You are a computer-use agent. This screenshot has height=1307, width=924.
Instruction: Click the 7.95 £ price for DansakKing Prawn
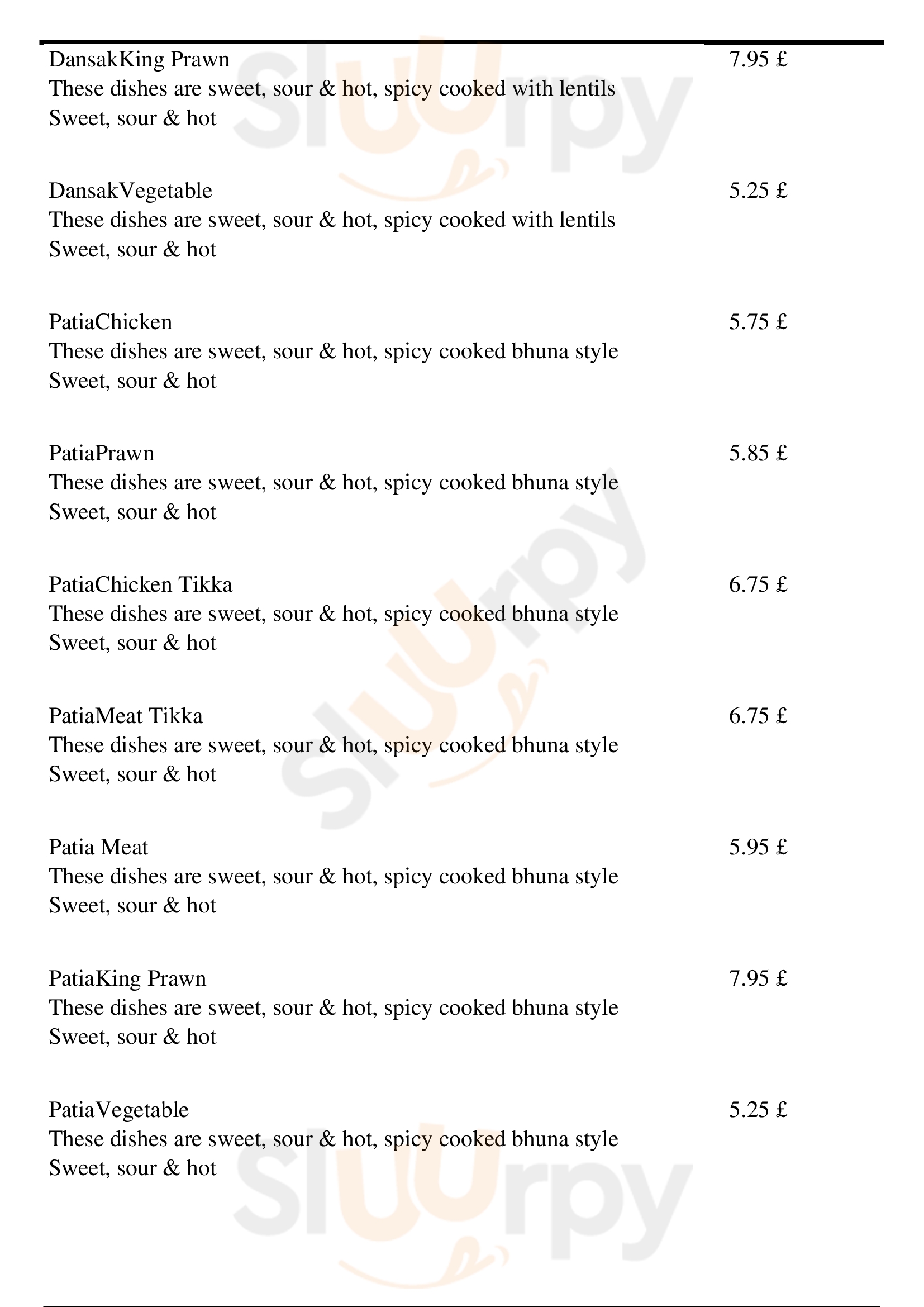758,59
